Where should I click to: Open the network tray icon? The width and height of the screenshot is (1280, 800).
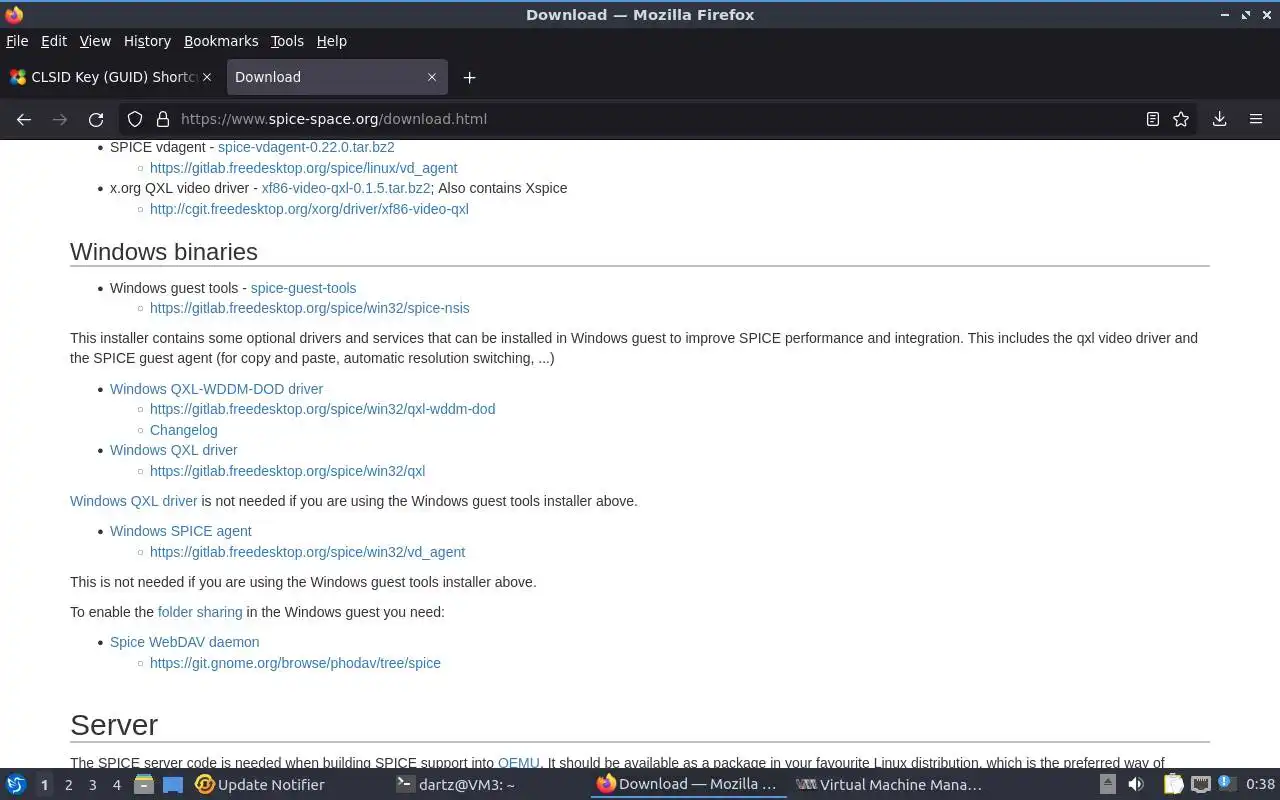(x=1201, y=785)
